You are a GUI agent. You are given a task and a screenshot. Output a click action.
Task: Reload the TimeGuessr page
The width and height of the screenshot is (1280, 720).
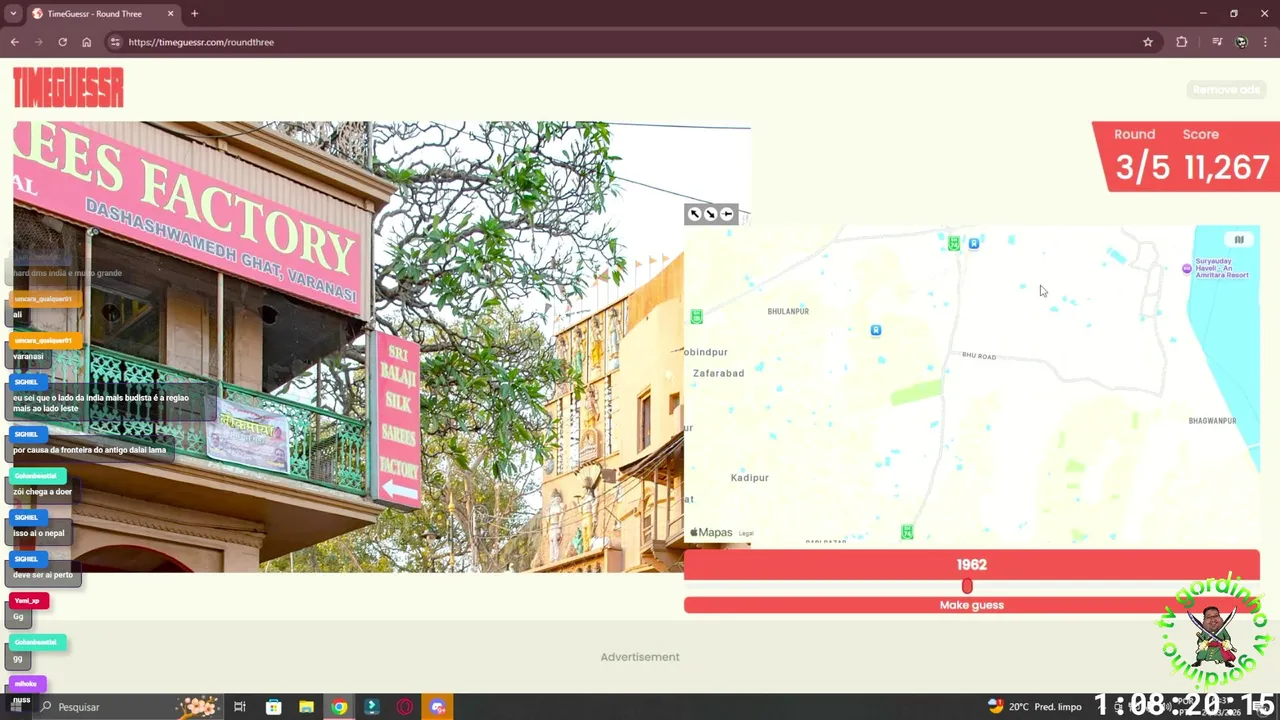(x=62, y=42)
